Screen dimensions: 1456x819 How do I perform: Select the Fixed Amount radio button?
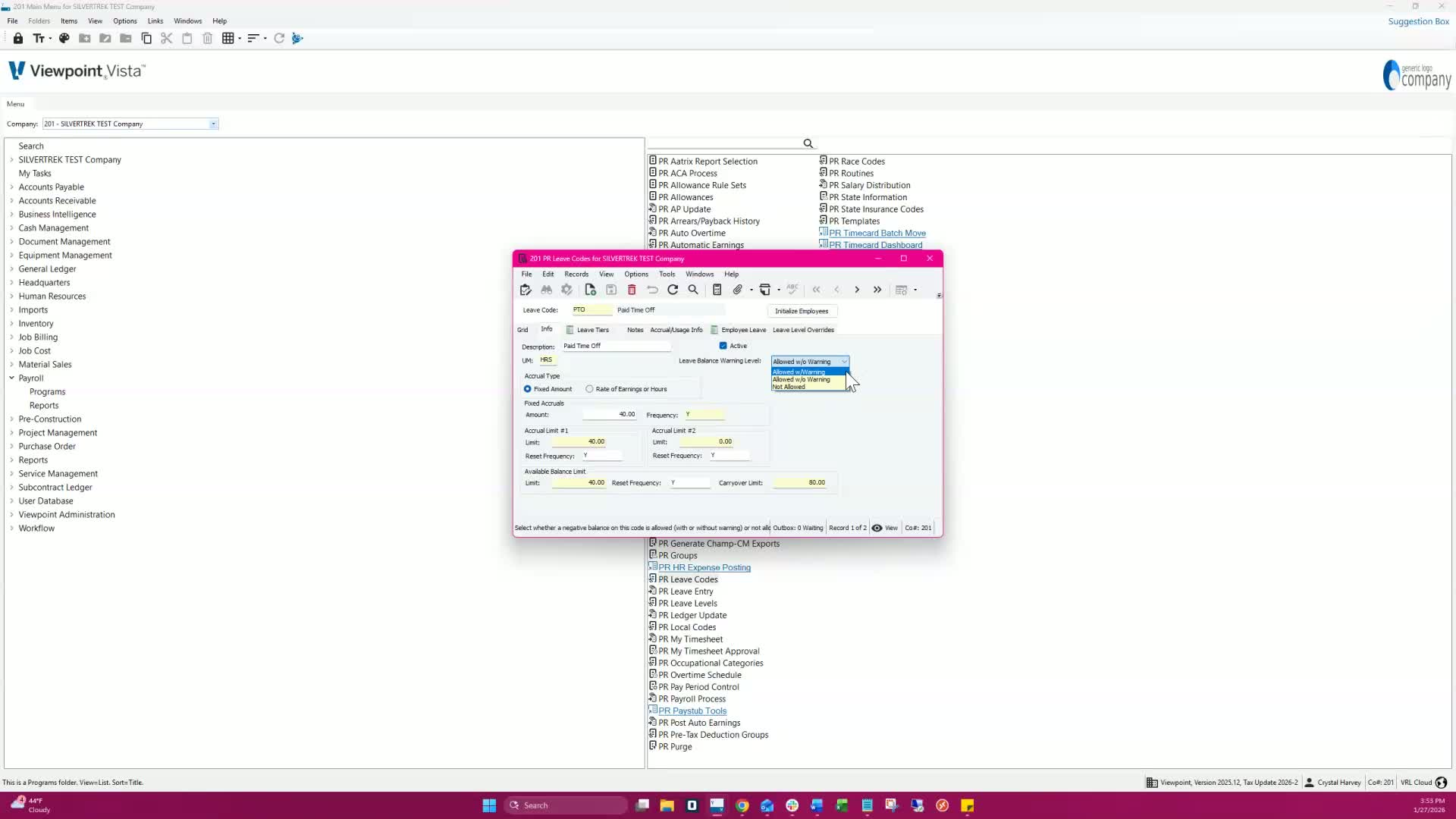coord(528,389)
